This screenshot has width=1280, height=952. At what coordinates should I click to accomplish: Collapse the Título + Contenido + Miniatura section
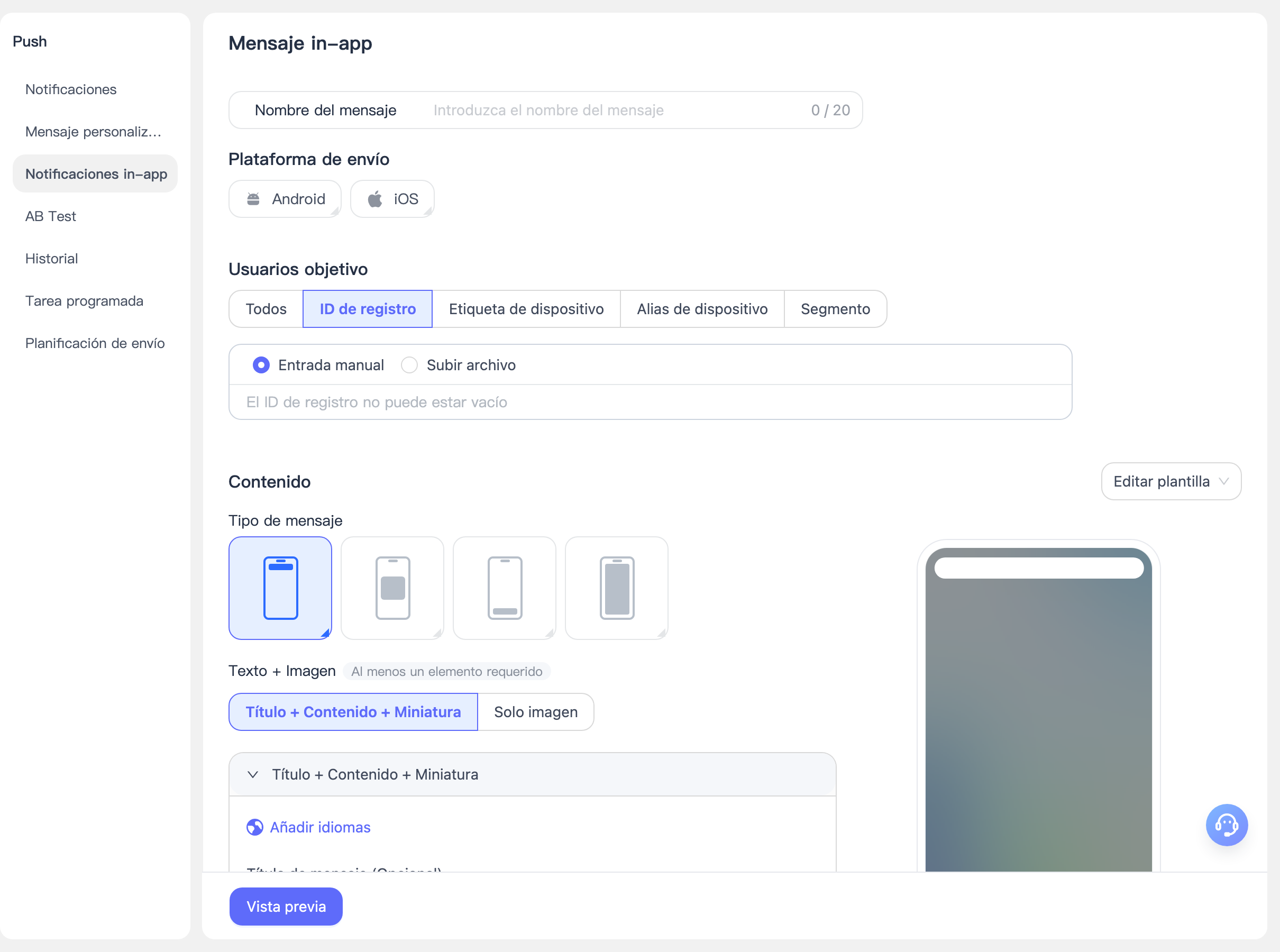[x=252, y=774]
